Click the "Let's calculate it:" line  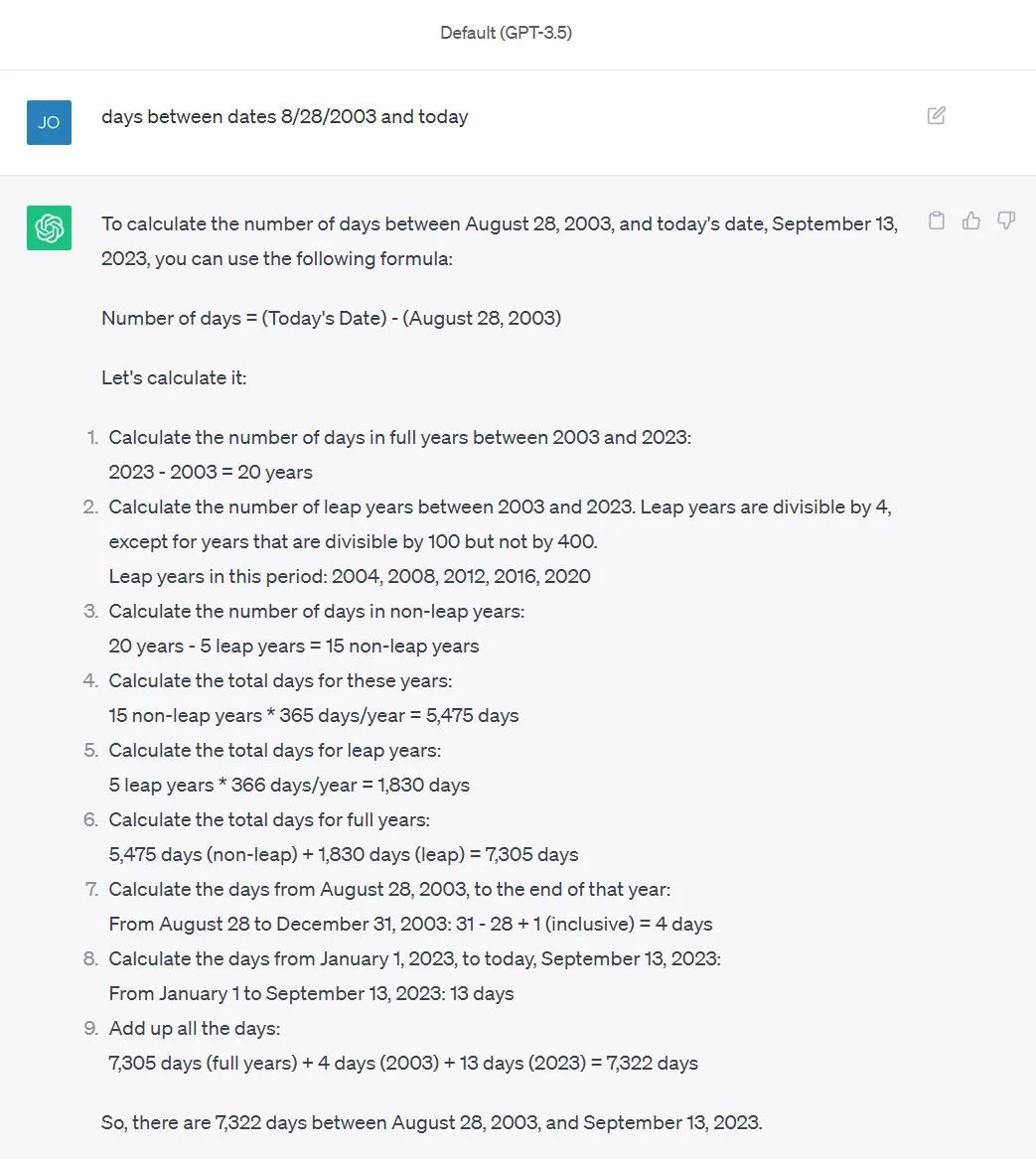coord(174,378)
